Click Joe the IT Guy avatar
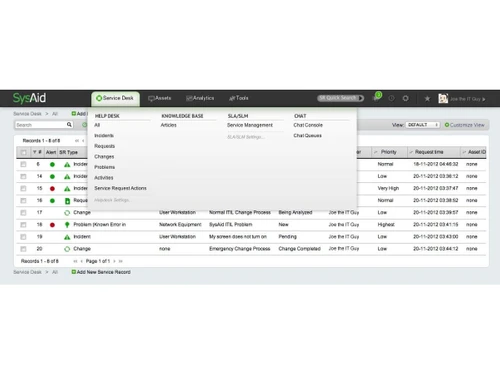 point(443,98)
